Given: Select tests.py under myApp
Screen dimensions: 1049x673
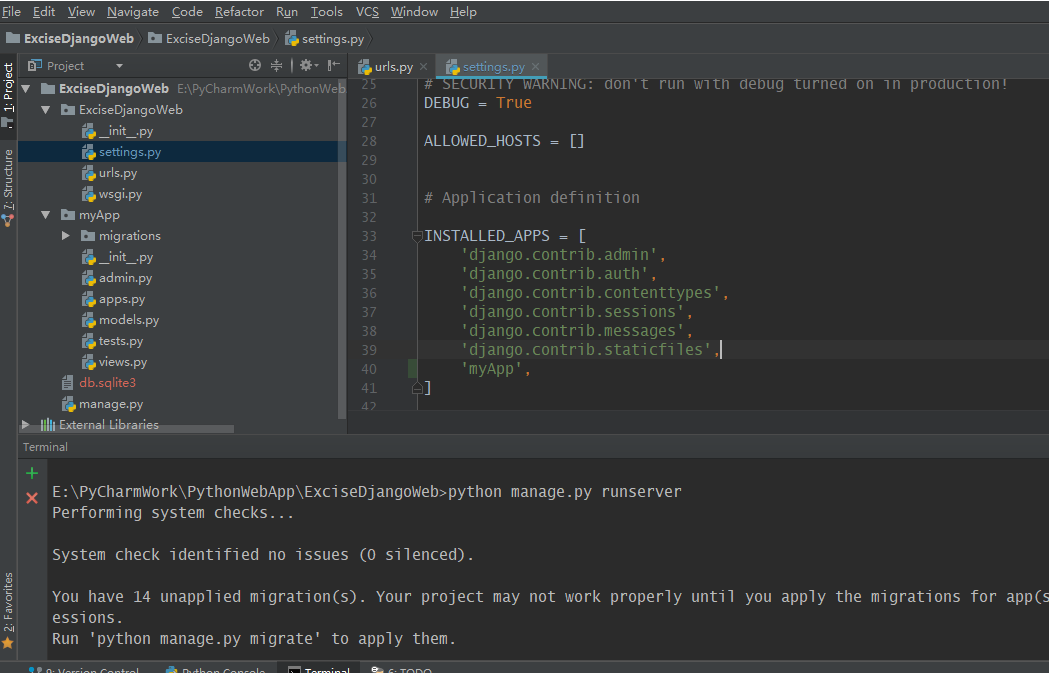Looking at the screenshot, I should pos(120,341).
